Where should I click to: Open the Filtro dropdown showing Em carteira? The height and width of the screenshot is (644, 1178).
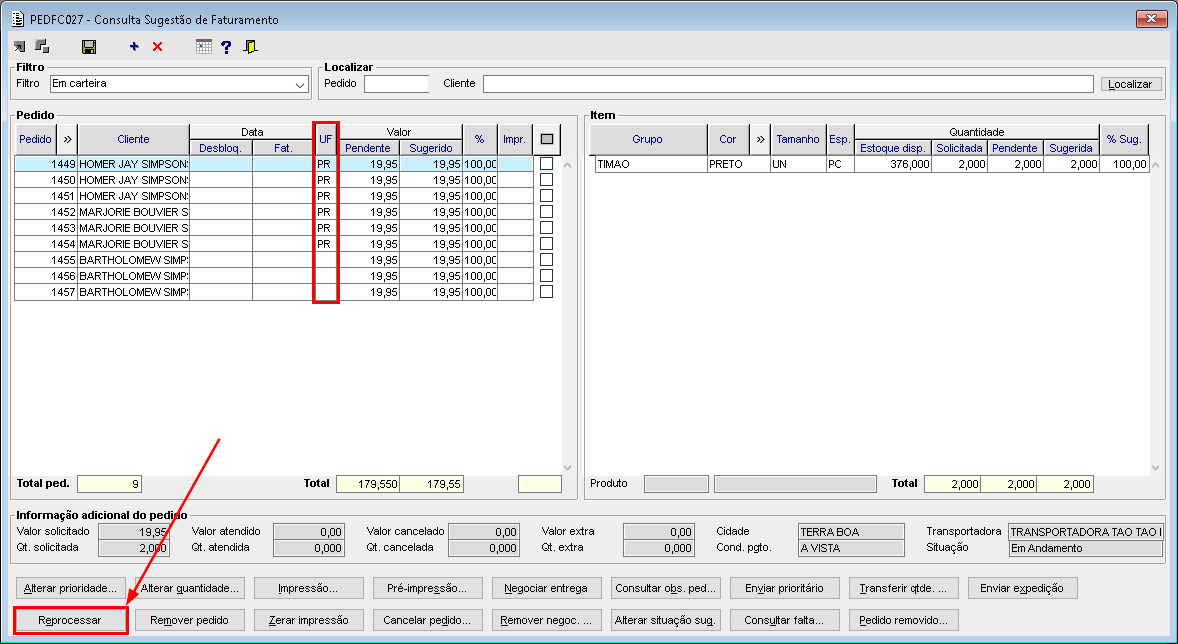click(x=180, y=84)
